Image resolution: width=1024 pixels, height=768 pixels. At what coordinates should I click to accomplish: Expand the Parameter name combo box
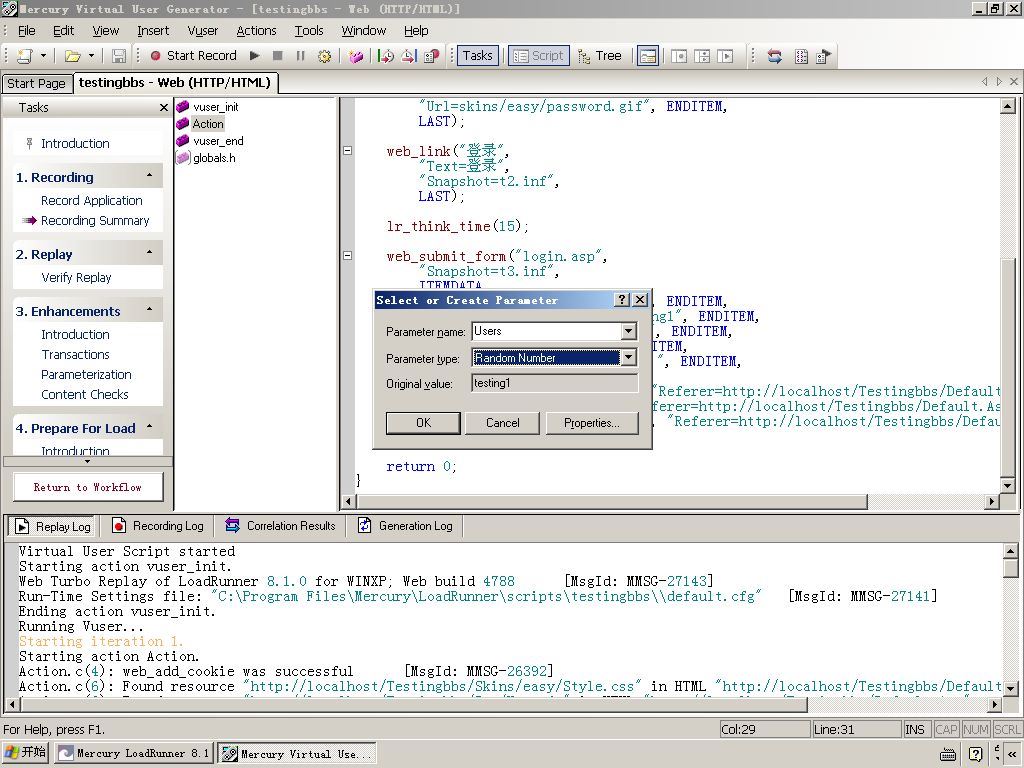pyautogui.click(x=628, y=331)
